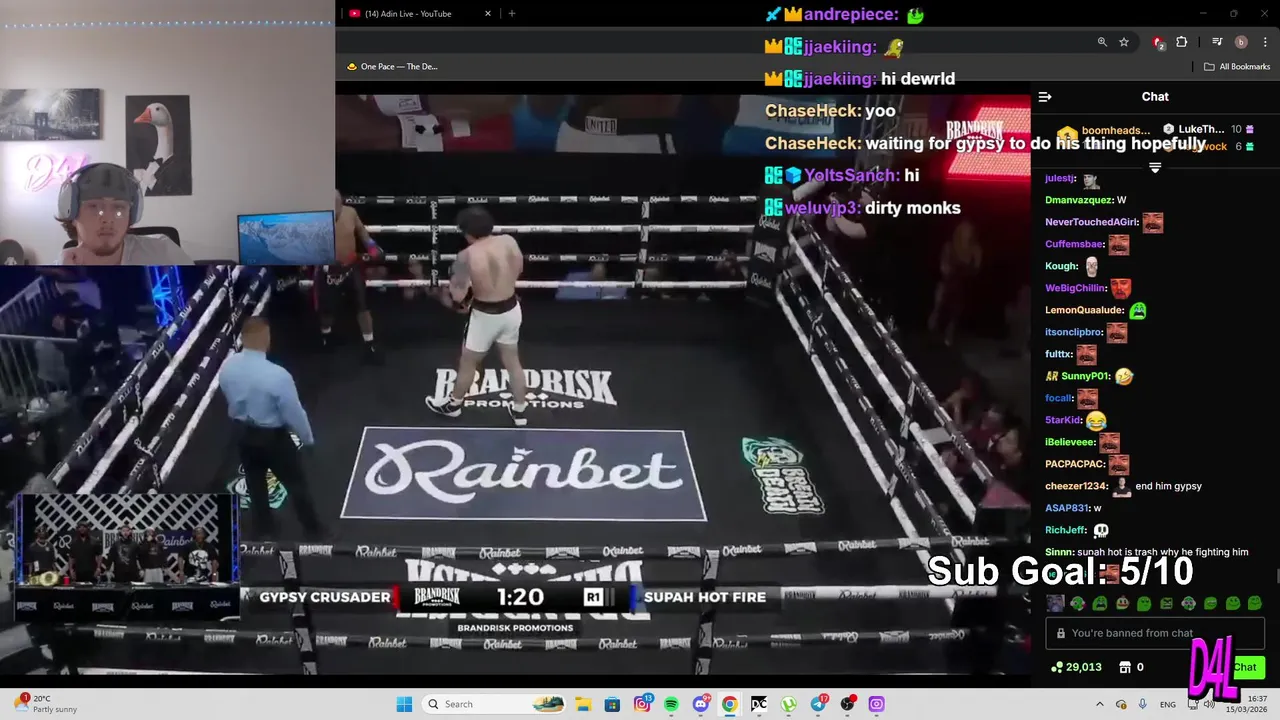
Task: Open uTorrent from the taskbar
Action: click(789, 704)
